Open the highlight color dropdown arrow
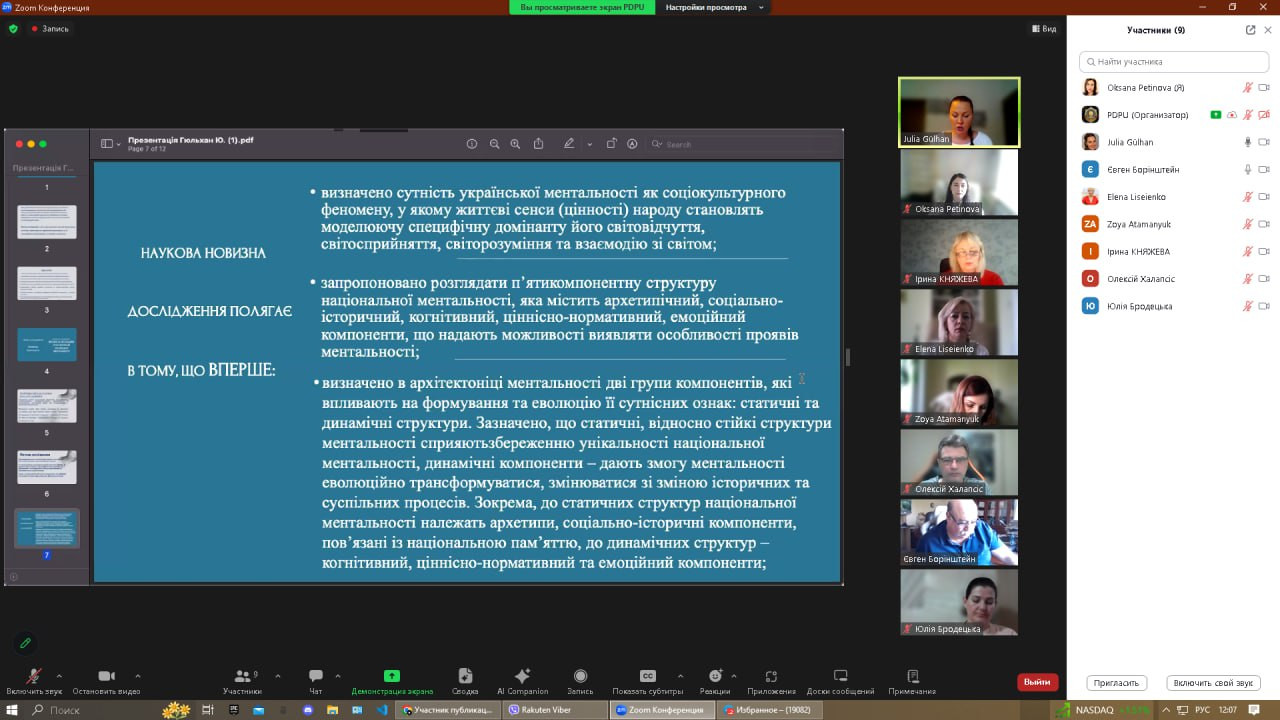Viewport: 1280px width, 720px height. tap(589, 145)
